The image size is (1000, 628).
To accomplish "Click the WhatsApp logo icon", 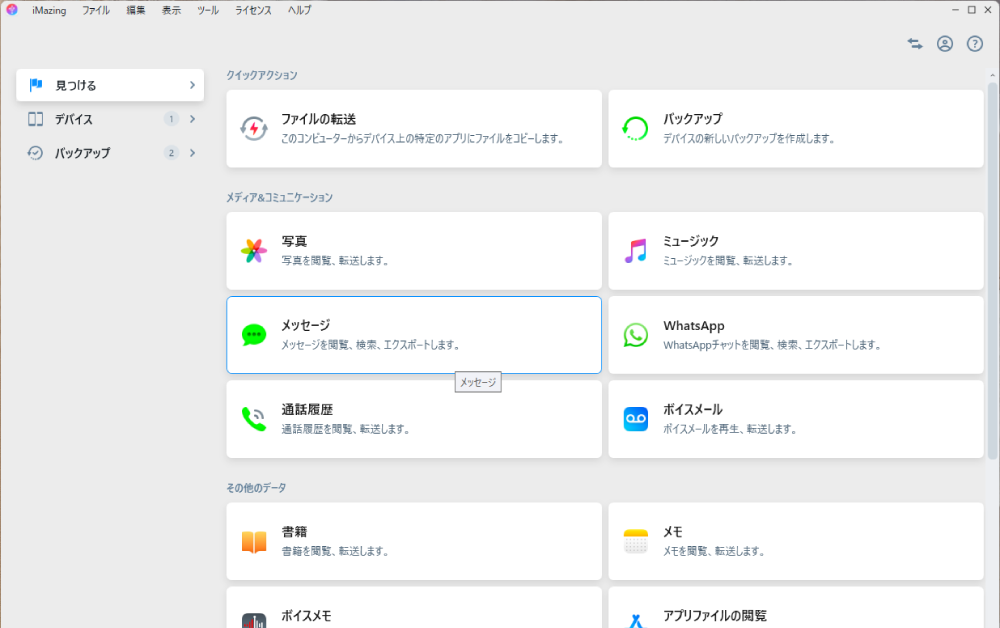I will coord(636,335).
